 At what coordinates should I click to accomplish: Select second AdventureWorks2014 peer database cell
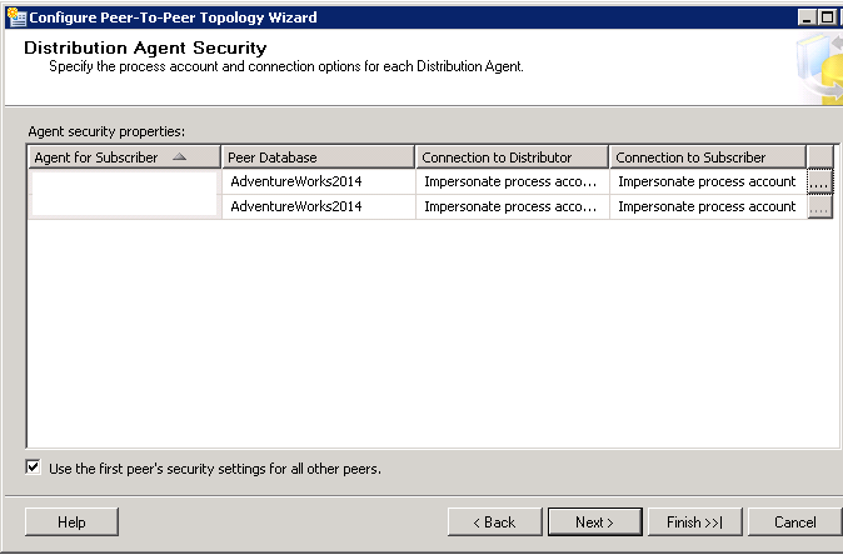pyautogui.click(x=318, y=207)
